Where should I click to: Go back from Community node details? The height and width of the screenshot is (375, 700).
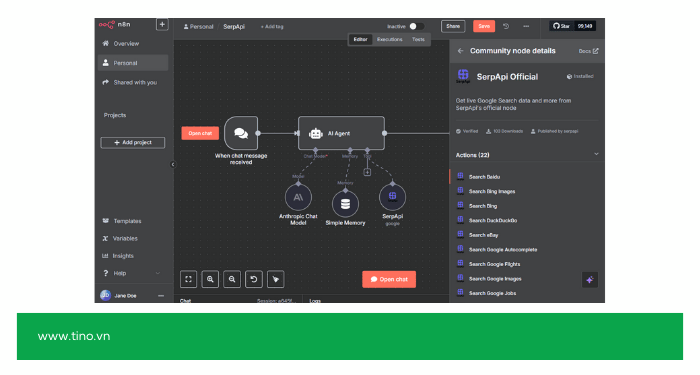pos(460,51)
